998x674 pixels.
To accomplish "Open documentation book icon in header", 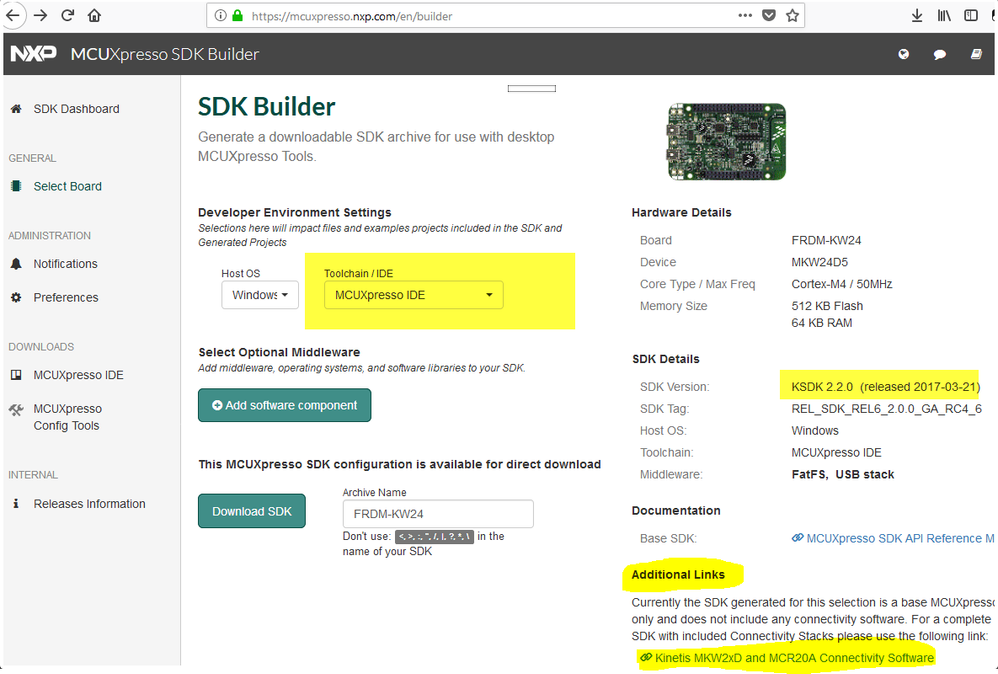I will coord(976,54).
